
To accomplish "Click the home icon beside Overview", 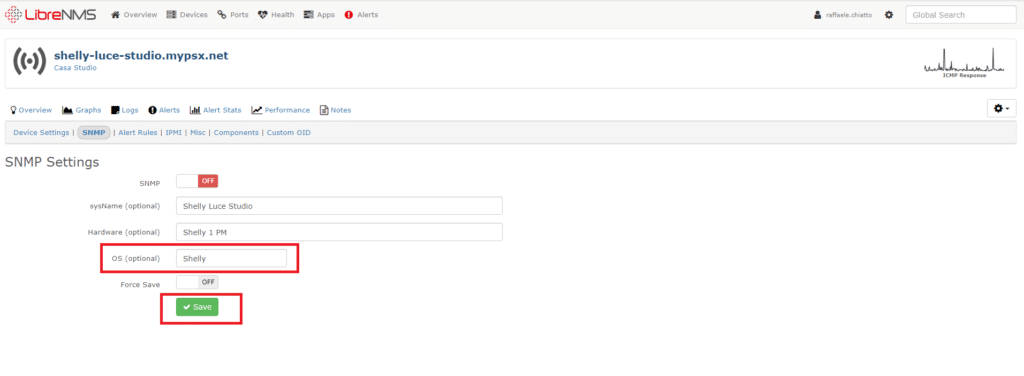I will pyautogui.click(x=116, y=14).
